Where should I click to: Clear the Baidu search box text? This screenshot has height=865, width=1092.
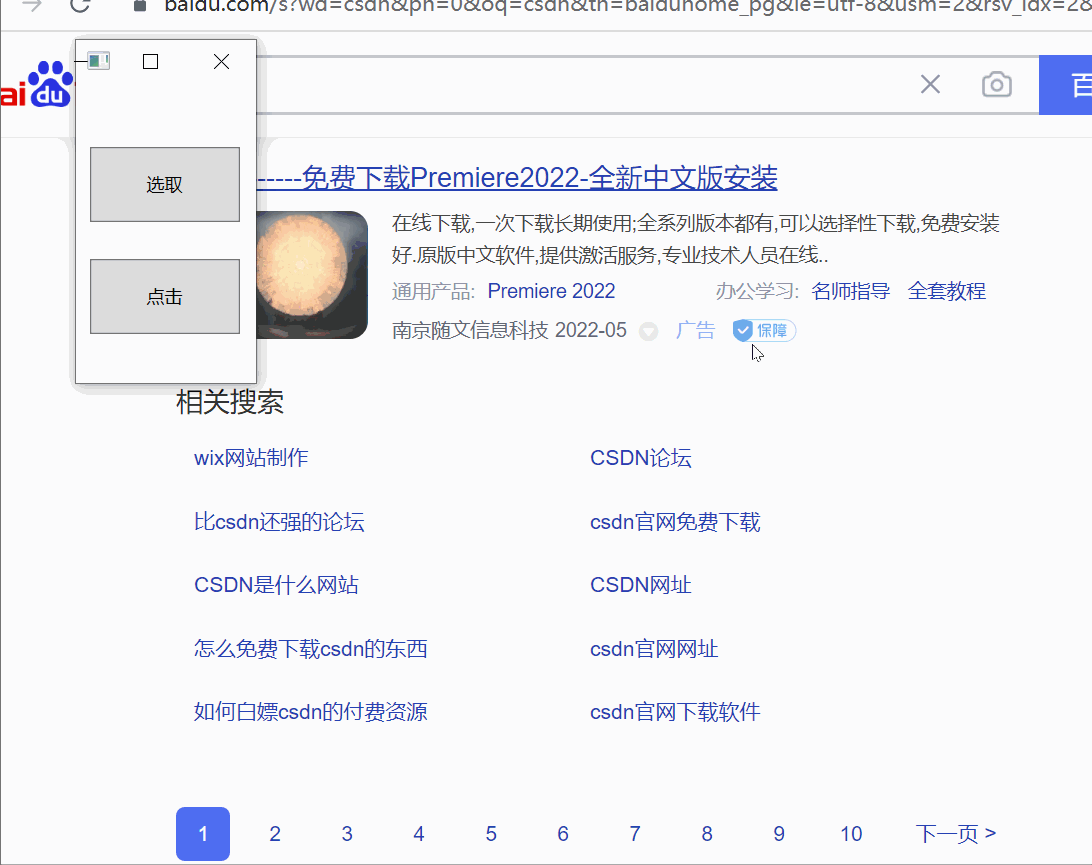(x=930, y=84)
